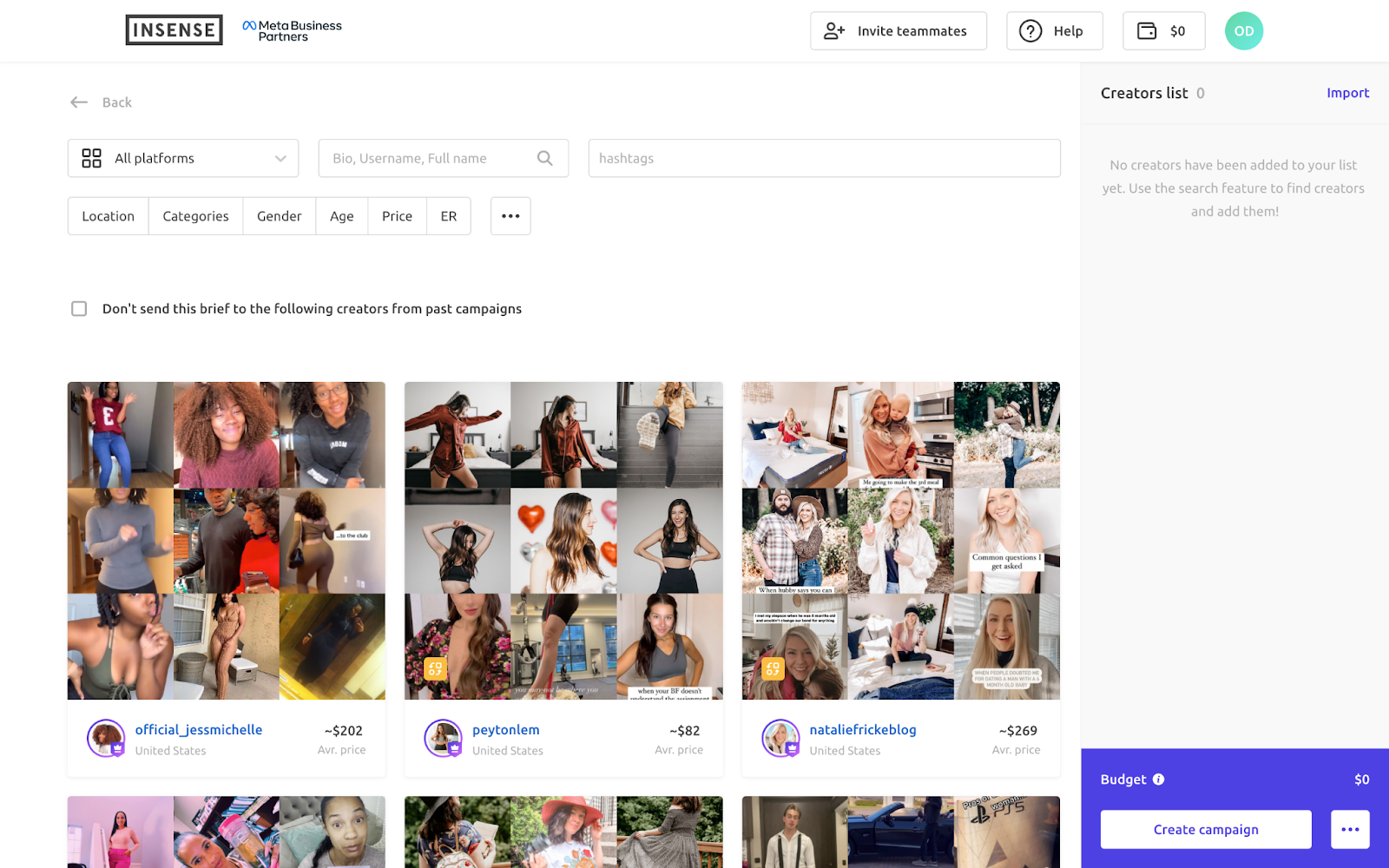Click the Meta Business Partners logo
This screenshot has height=868, width=1389.
(292, 30)
